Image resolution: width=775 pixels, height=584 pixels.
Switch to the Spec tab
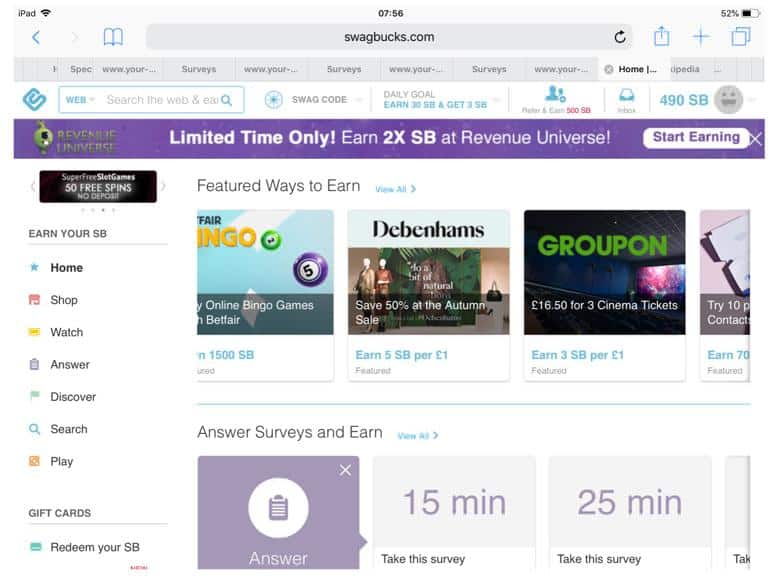[x=81, y=69]
